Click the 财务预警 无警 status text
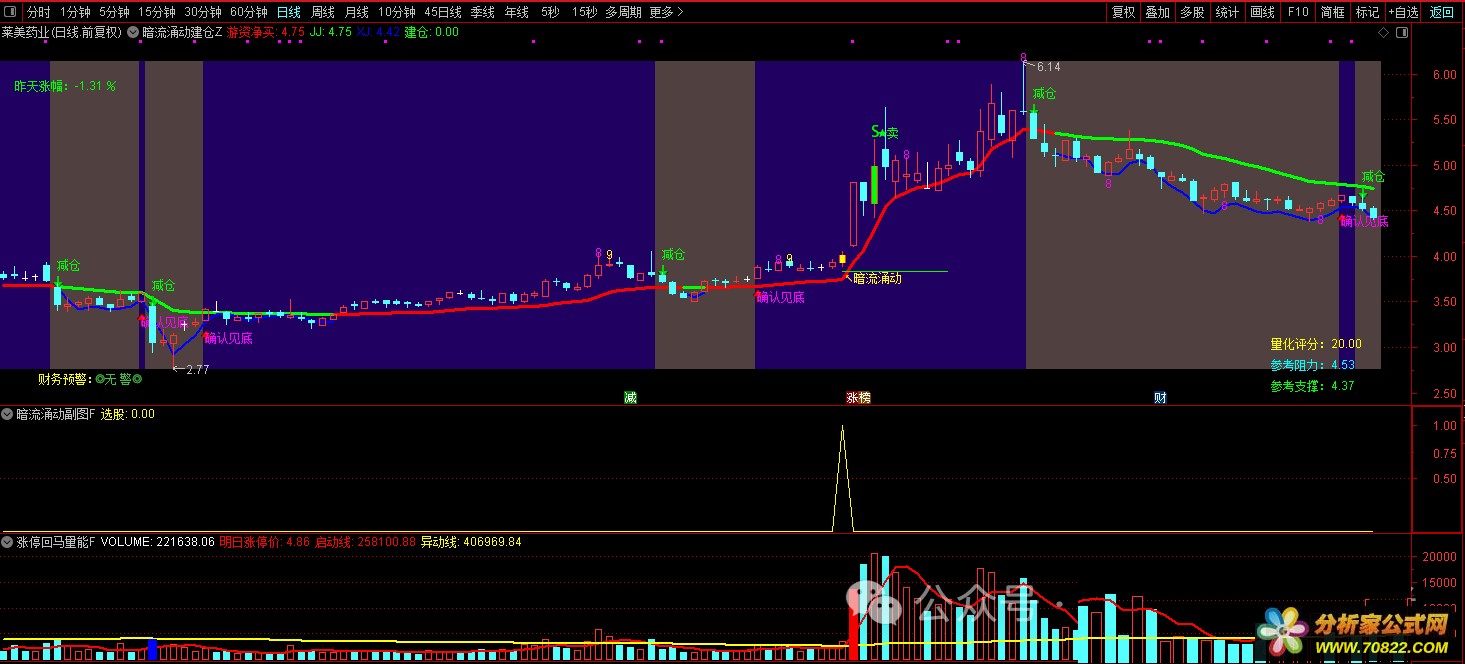This screenshot has height=664, width=1465. (90, 379)
